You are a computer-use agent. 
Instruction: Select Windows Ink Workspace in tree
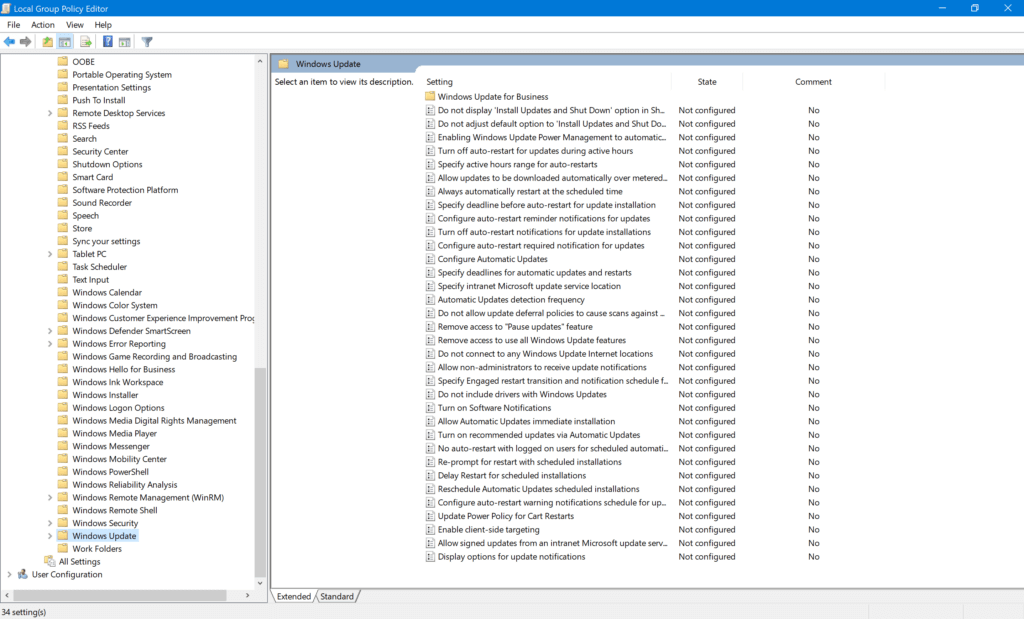(118, 382)
